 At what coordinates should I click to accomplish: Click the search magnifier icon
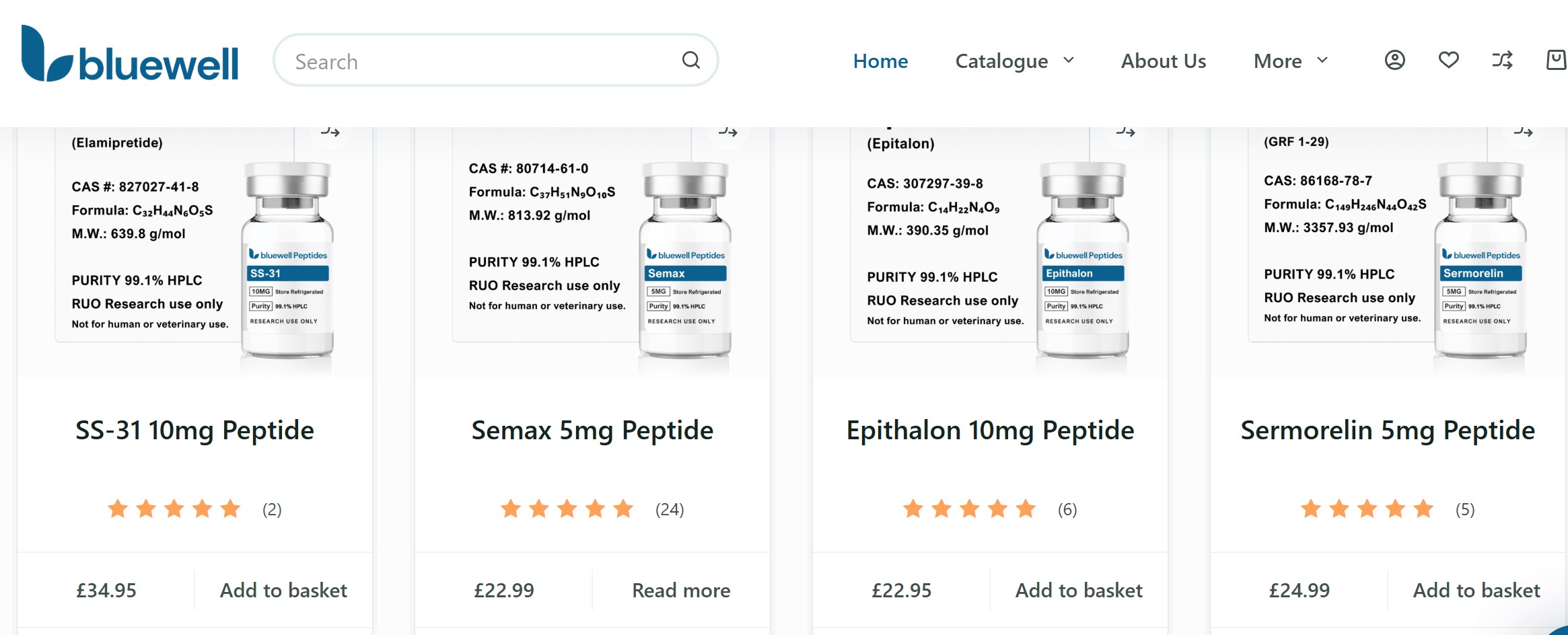point(690,61)
